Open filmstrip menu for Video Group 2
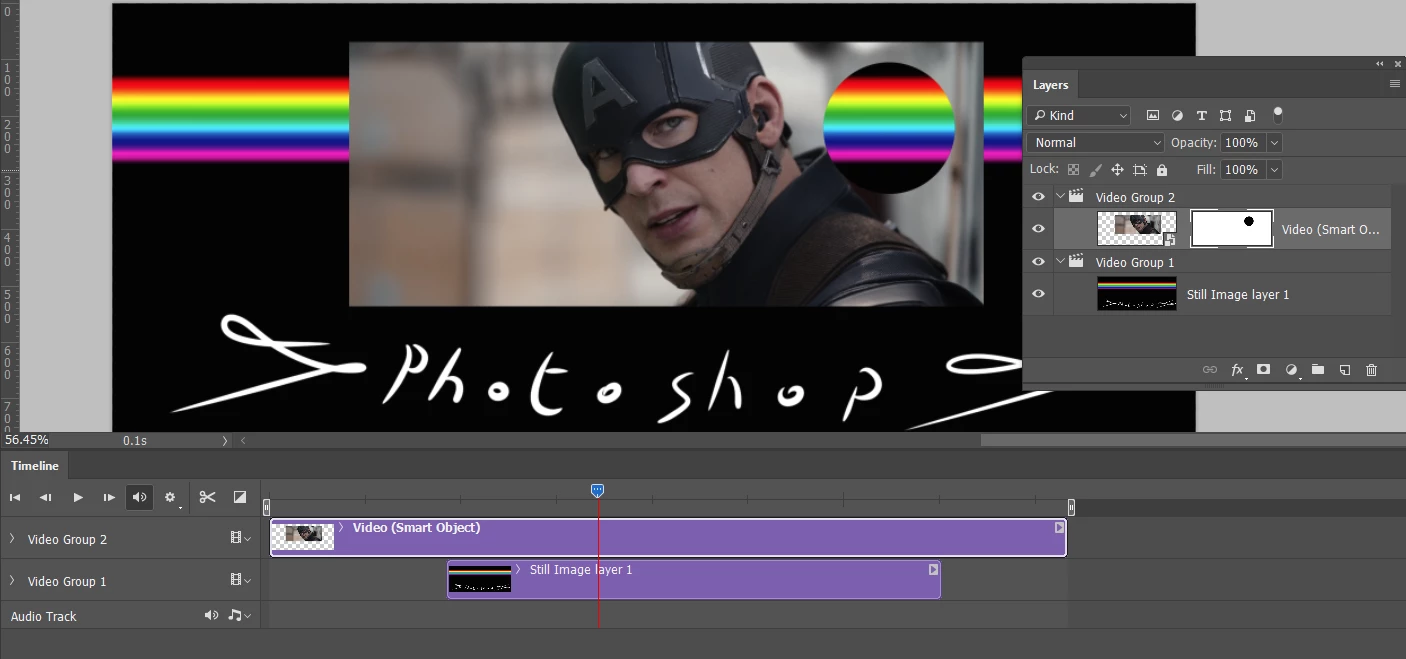 (240, 538)
